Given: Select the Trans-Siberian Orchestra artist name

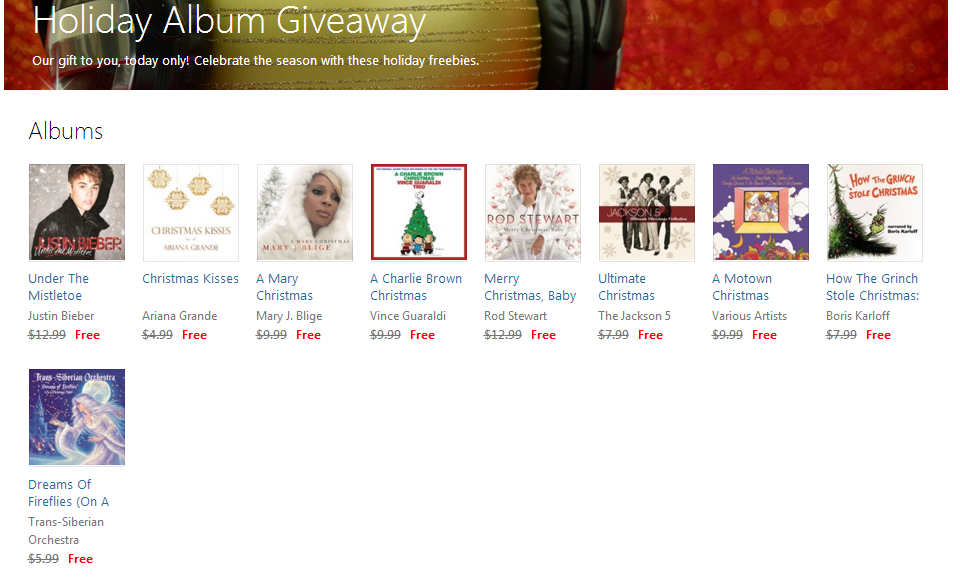Looking at the screenshot, I should tap(66, 531).
